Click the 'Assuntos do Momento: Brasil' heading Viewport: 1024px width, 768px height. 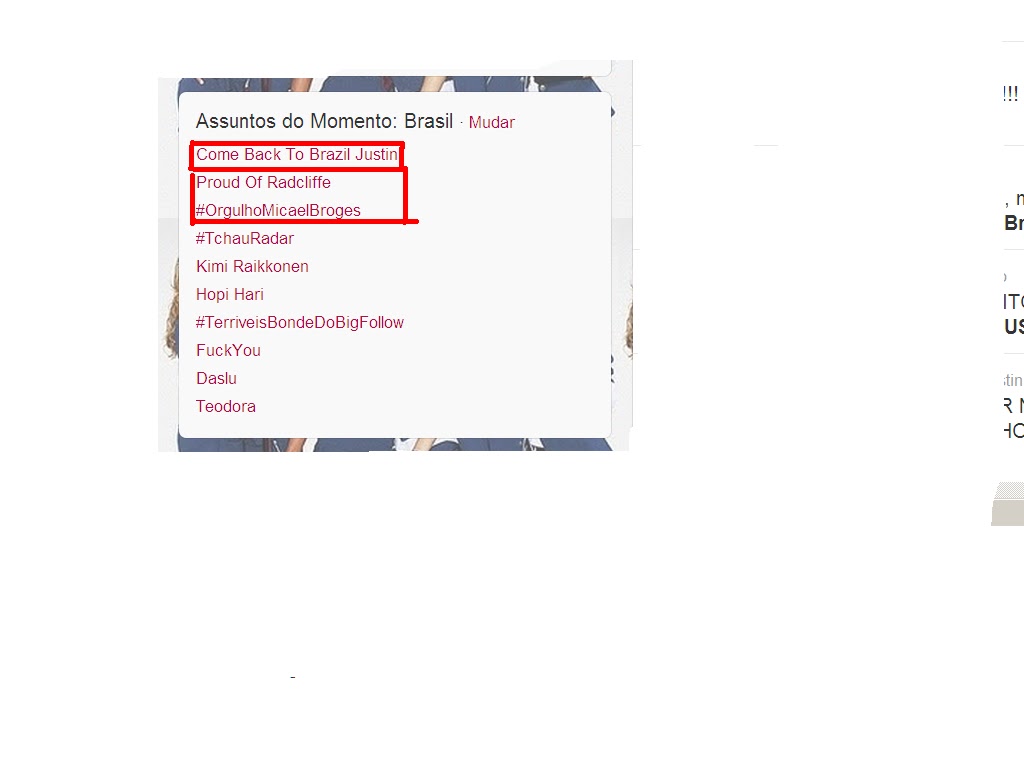point(325,121)
